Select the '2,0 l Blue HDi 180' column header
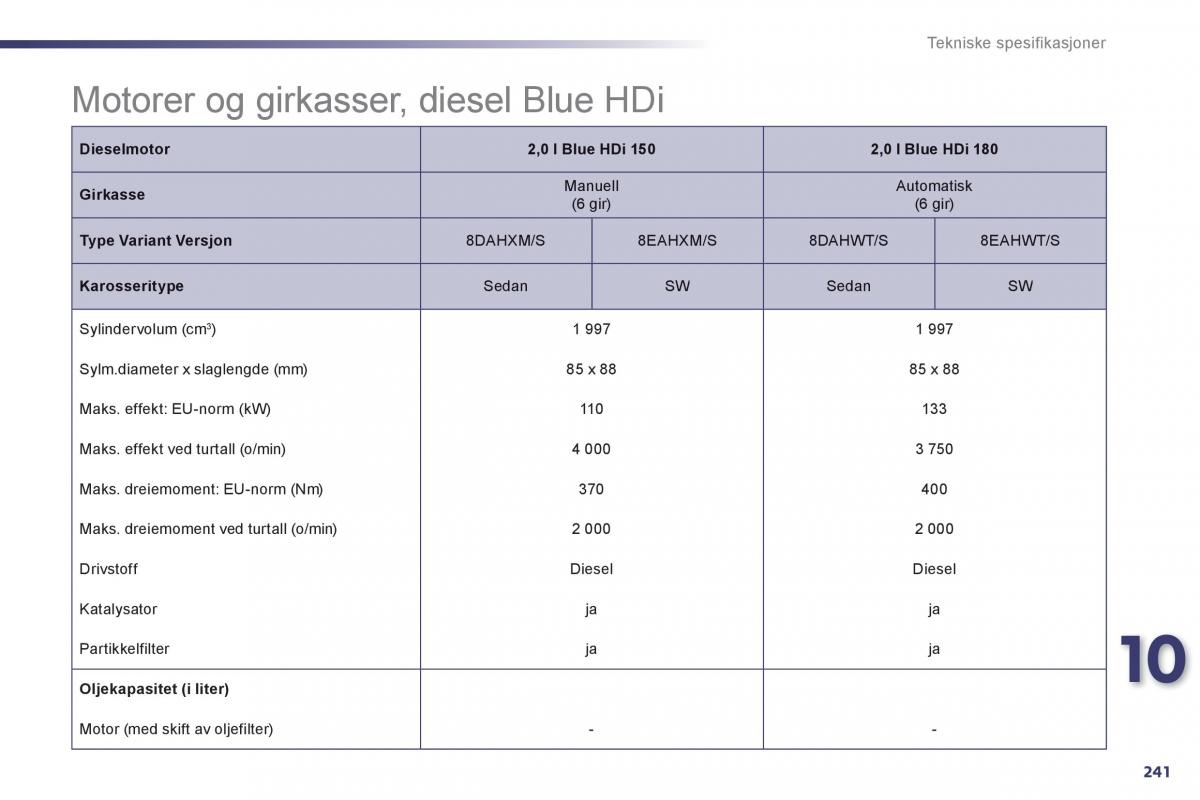1200x800 pixels. click(934, 149)
